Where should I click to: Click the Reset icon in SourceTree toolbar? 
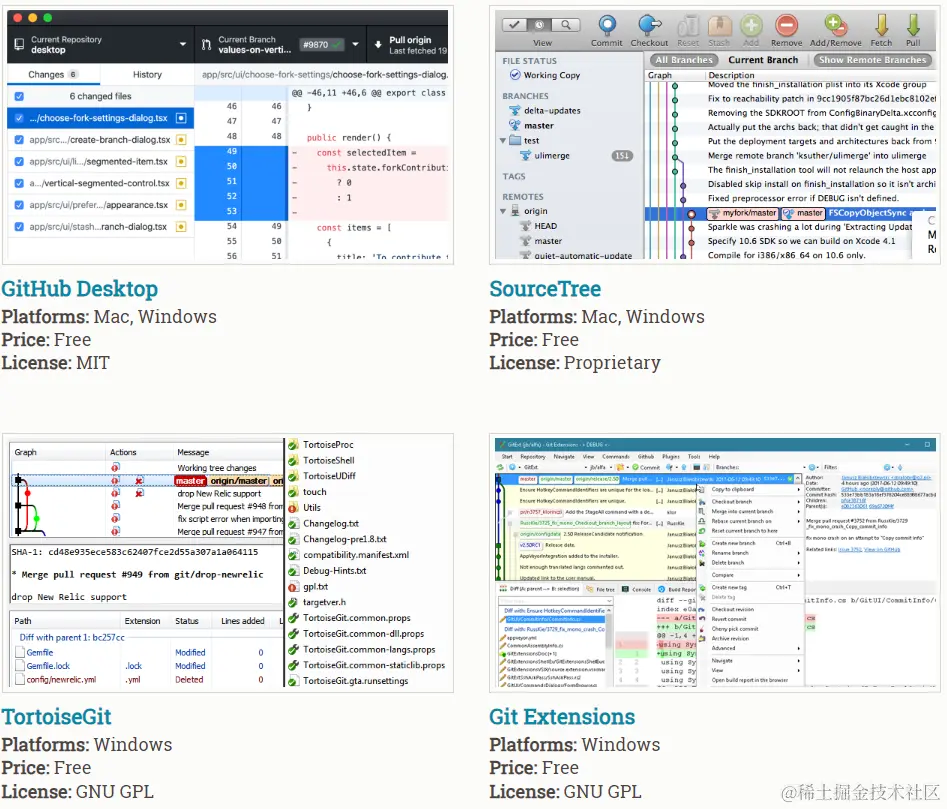(688, 25)
